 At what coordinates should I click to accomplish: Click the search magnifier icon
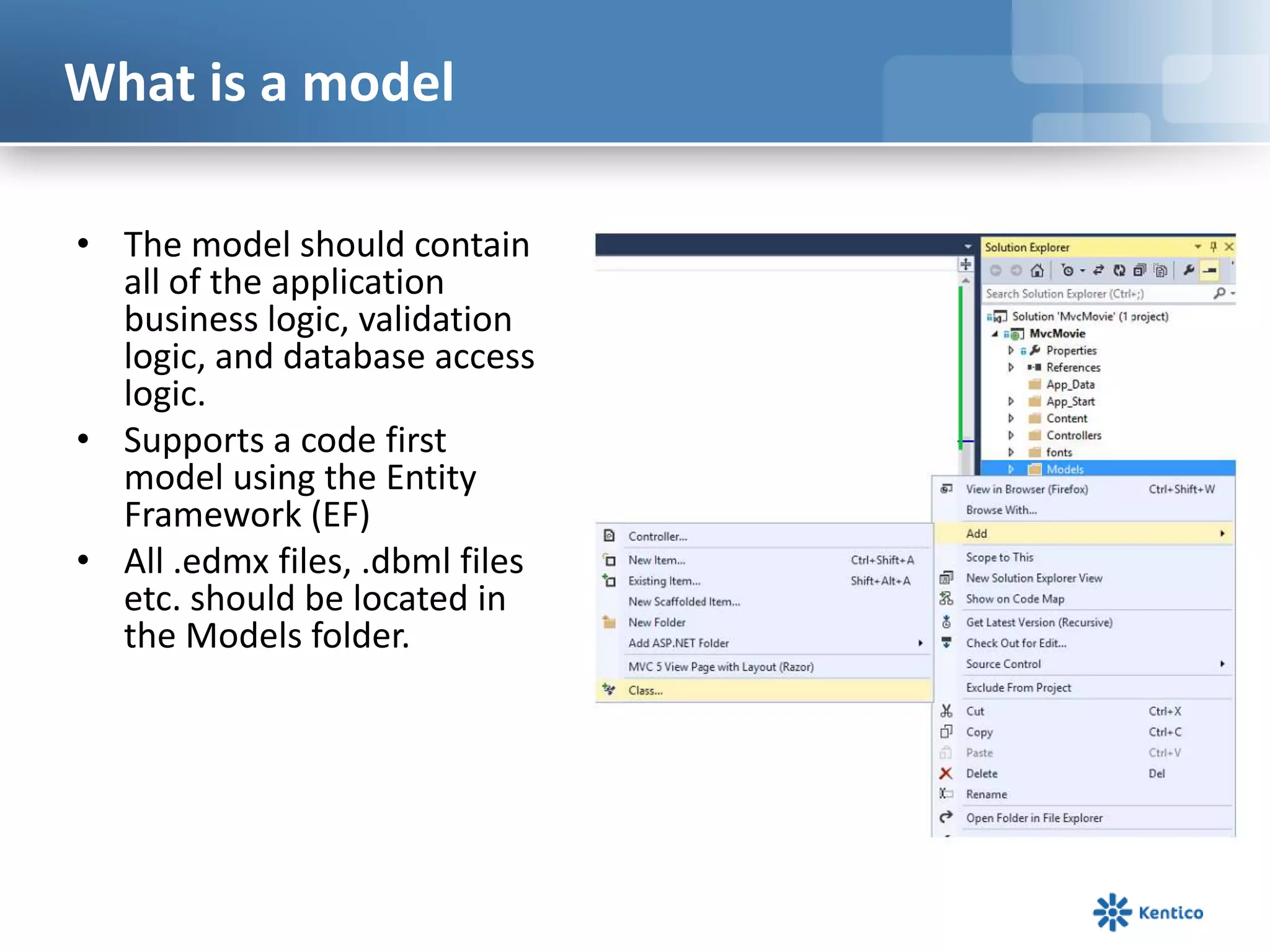click(1220, 293)
